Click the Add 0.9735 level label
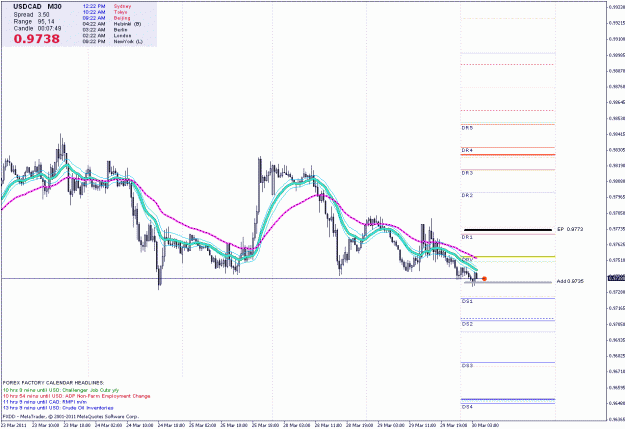625x429 pixels. 570,281
